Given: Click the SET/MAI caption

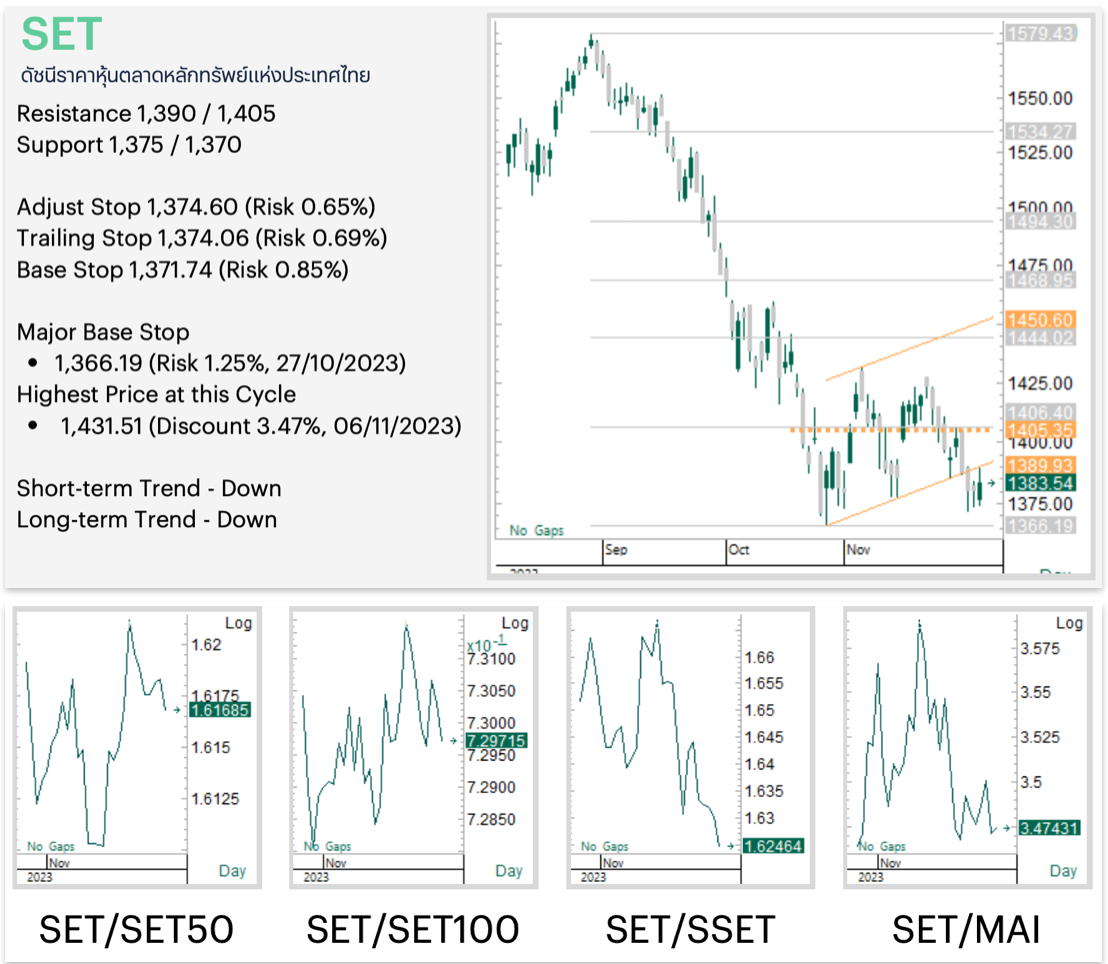Looking at the screenshot, I should point(966,929).
